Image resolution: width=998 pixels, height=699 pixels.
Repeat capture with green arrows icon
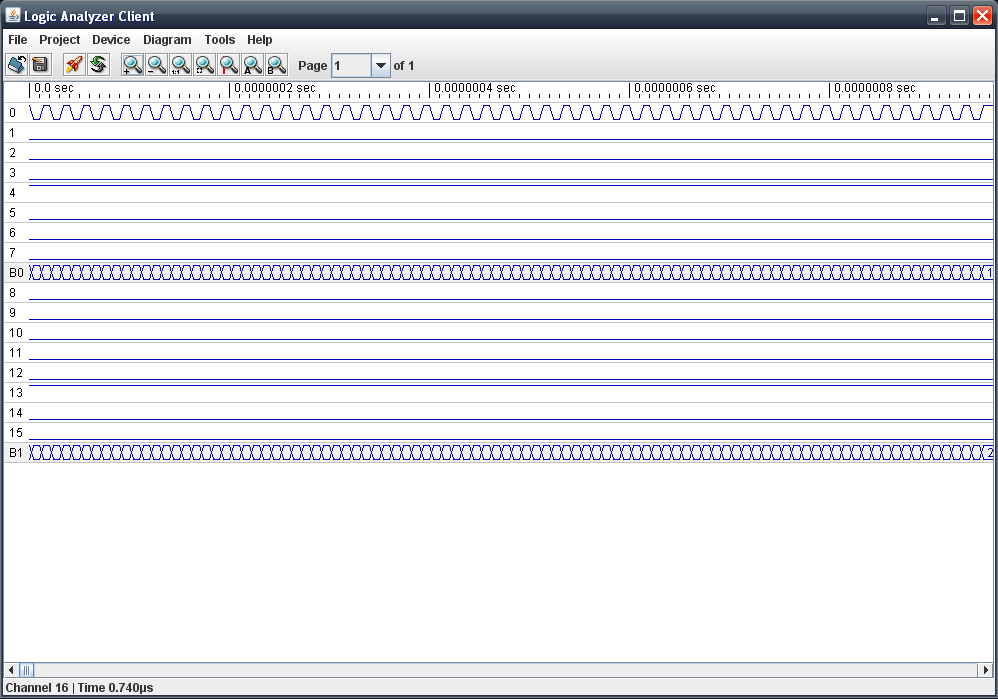pos(98,64)
